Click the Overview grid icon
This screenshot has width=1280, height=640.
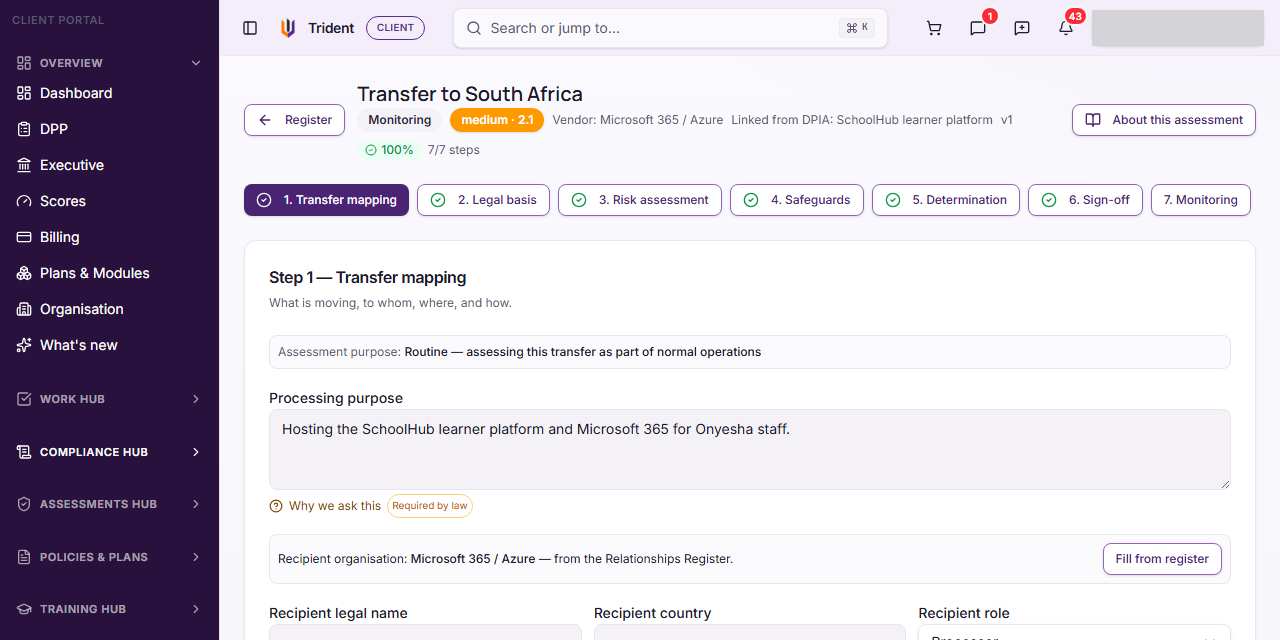click(23, 63)
